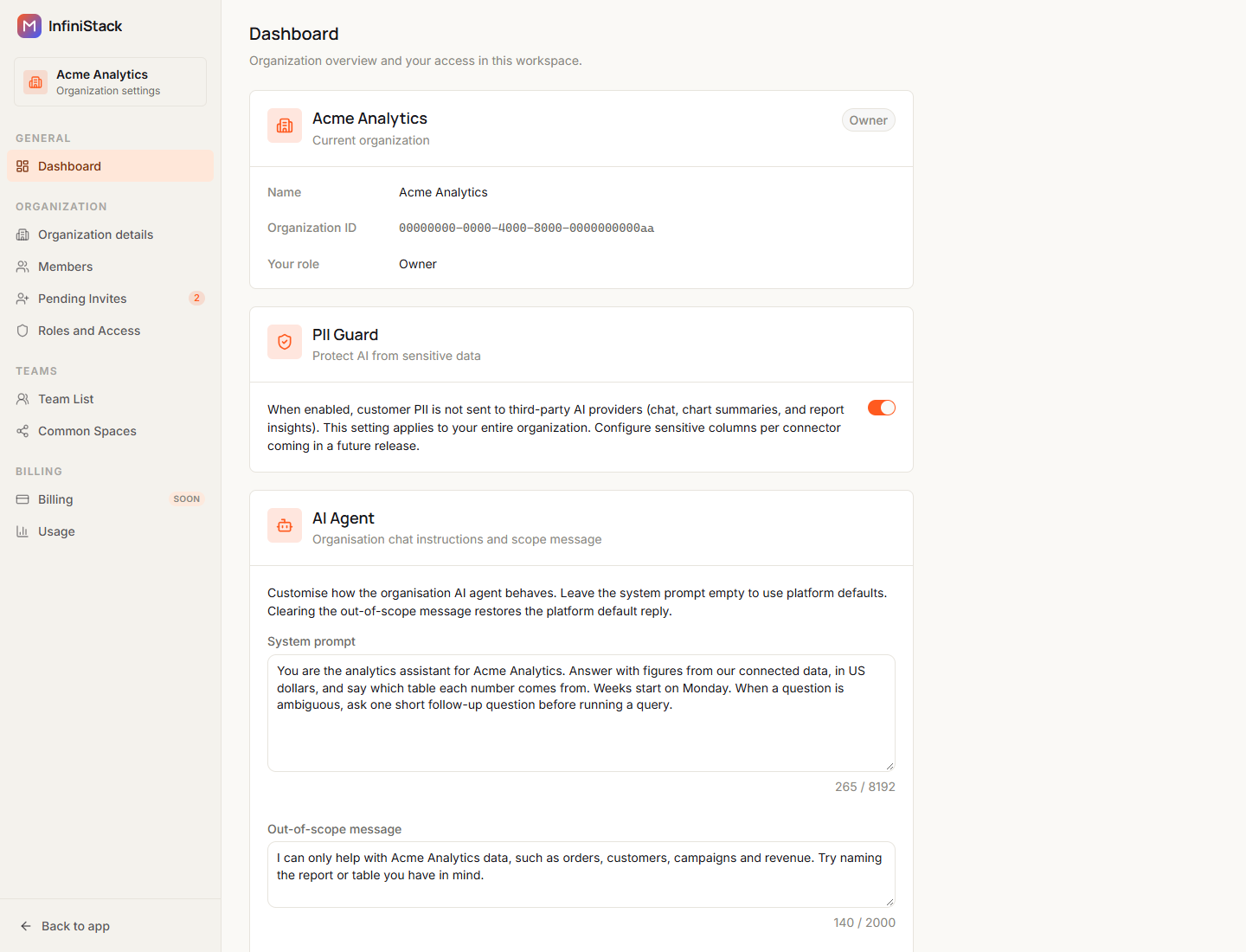Disable the PII Guard toggle
Screen dimensions: 1246x952
[x=882, y=408]
